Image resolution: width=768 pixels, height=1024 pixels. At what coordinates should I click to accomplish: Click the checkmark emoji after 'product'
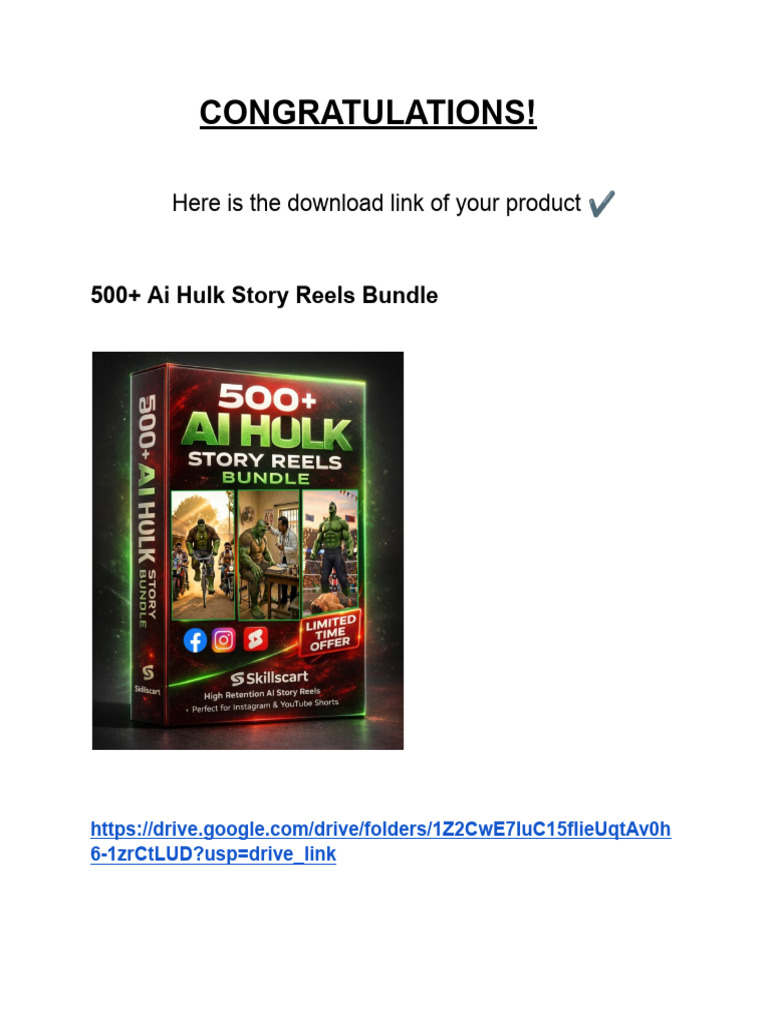click(x=601, y=203)
